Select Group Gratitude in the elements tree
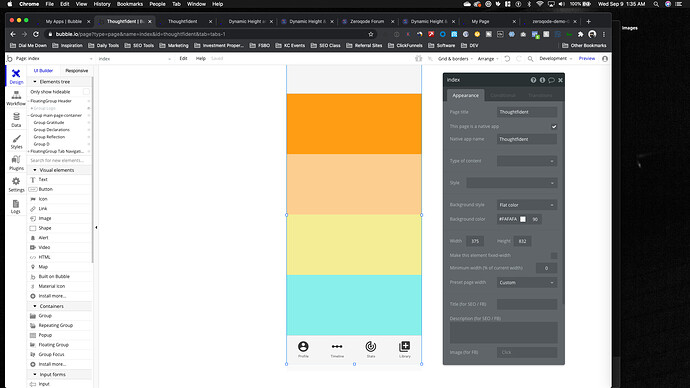This screenshot has width=690, height=388. (x=49, y=123)
